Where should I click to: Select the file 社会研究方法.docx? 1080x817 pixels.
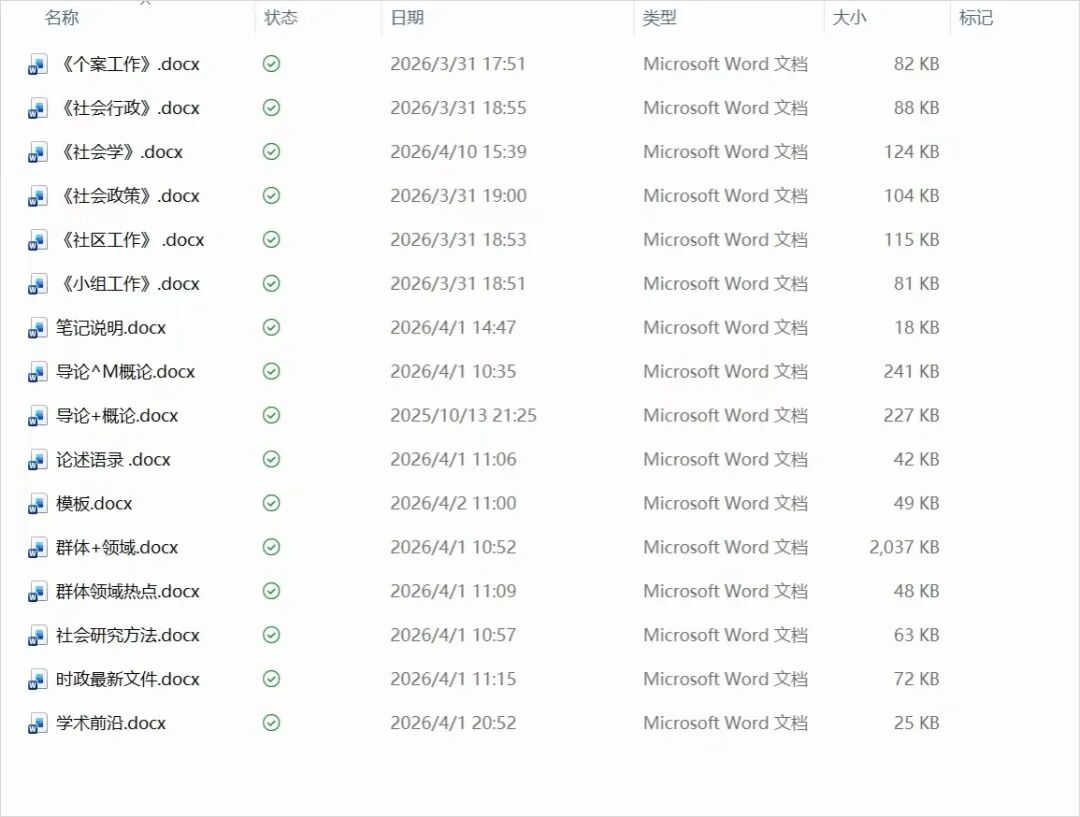[128, 636]
